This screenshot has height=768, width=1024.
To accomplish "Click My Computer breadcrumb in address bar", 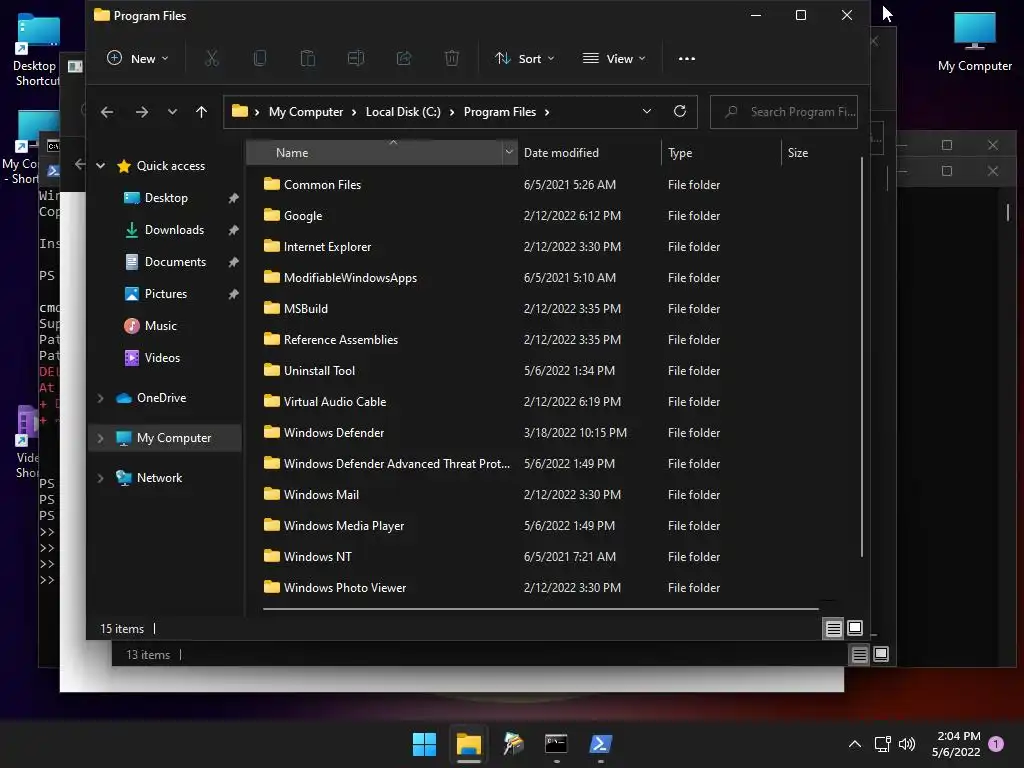I will [x=306, y=112].
